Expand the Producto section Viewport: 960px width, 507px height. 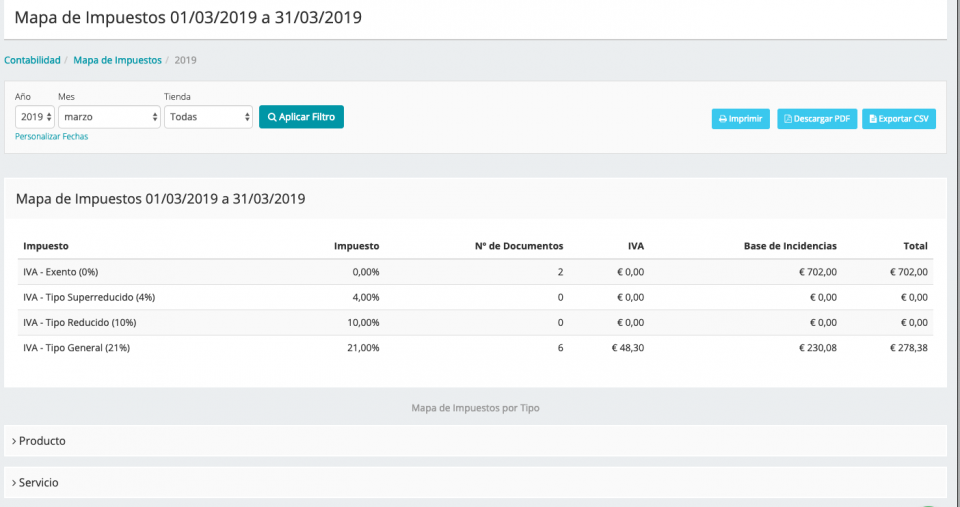pos(42,441)
